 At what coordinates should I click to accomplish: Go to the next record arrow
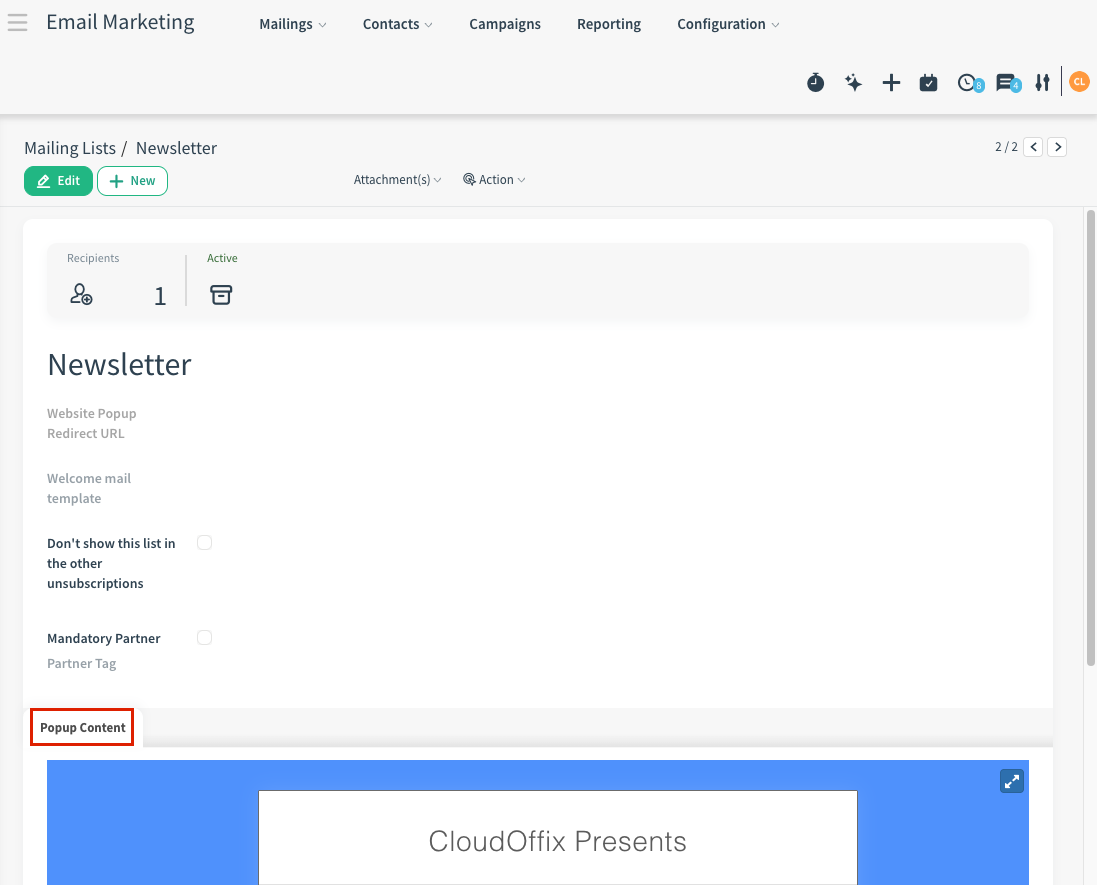[x=1057, y=147]
